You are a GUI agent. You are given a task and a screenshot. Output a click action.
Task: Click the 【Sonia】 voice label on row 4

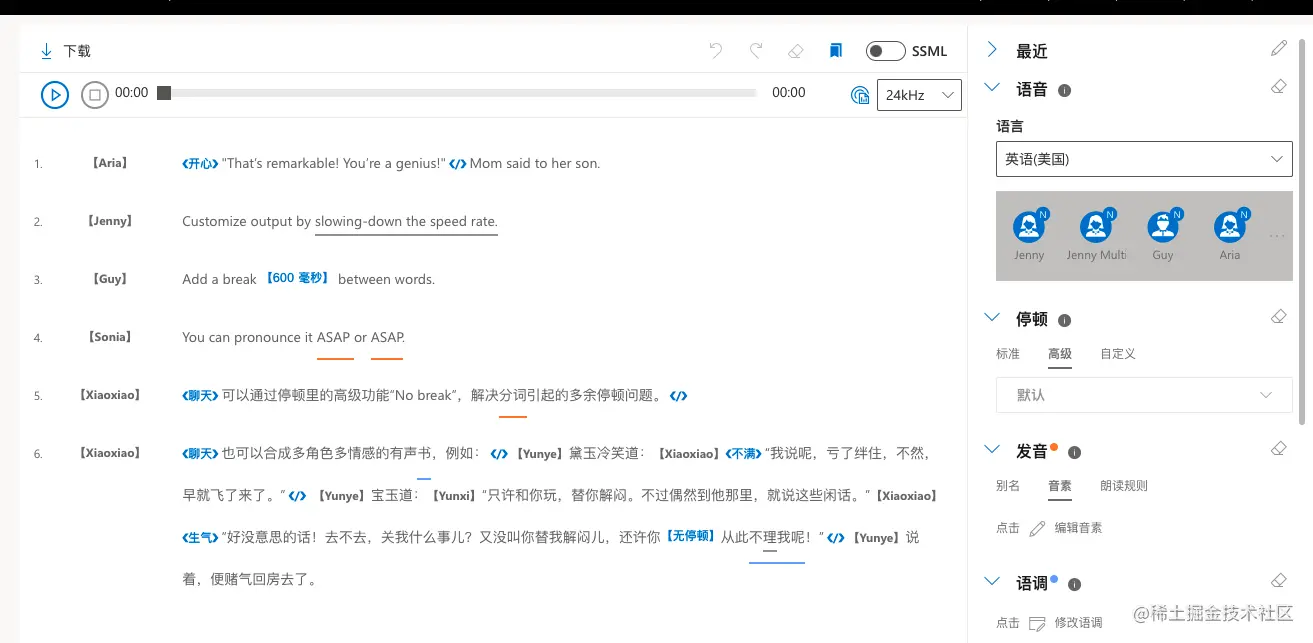pyautogui.click(x=110, y=336)
